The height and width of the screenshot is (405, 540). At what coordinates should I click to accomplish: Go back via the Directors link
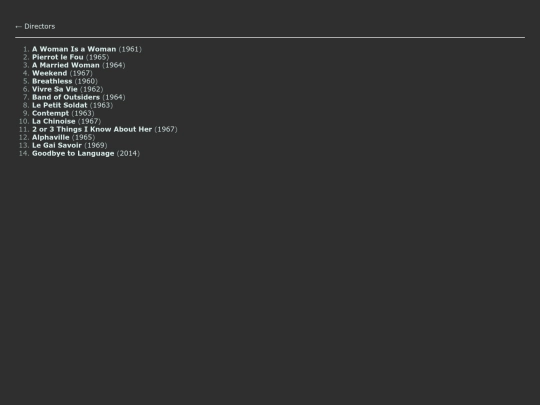tap(35, 27)
